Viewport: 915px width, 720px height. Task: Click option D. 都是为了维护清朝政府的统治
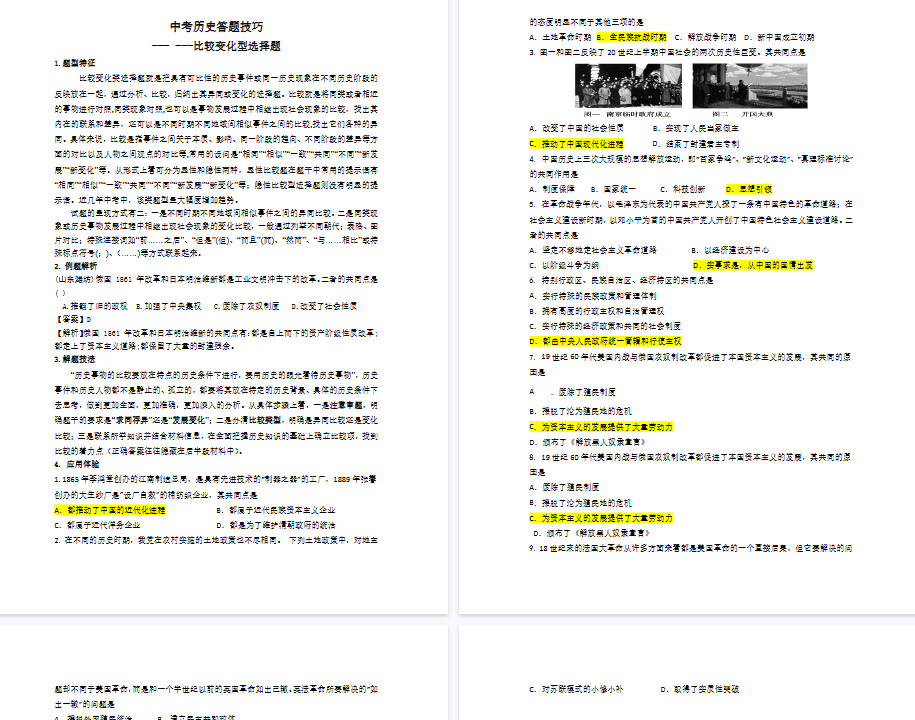pos(276,525)
